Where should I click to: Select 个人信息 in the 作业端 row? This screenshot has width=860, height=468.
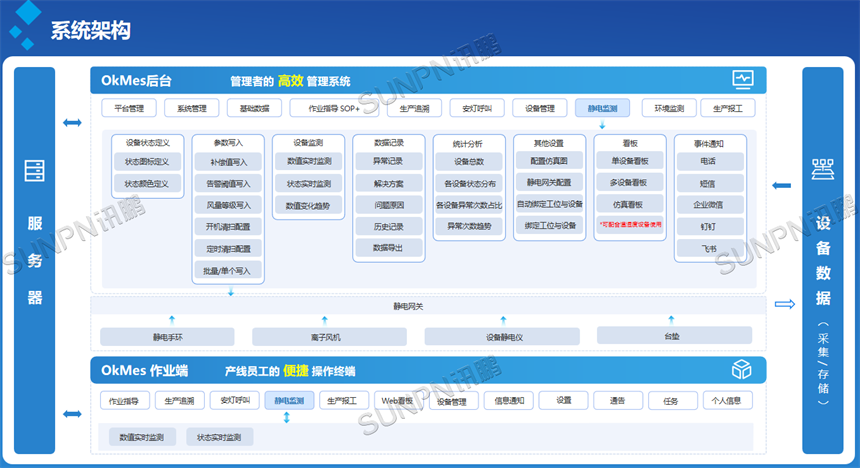tap(727, 401)
